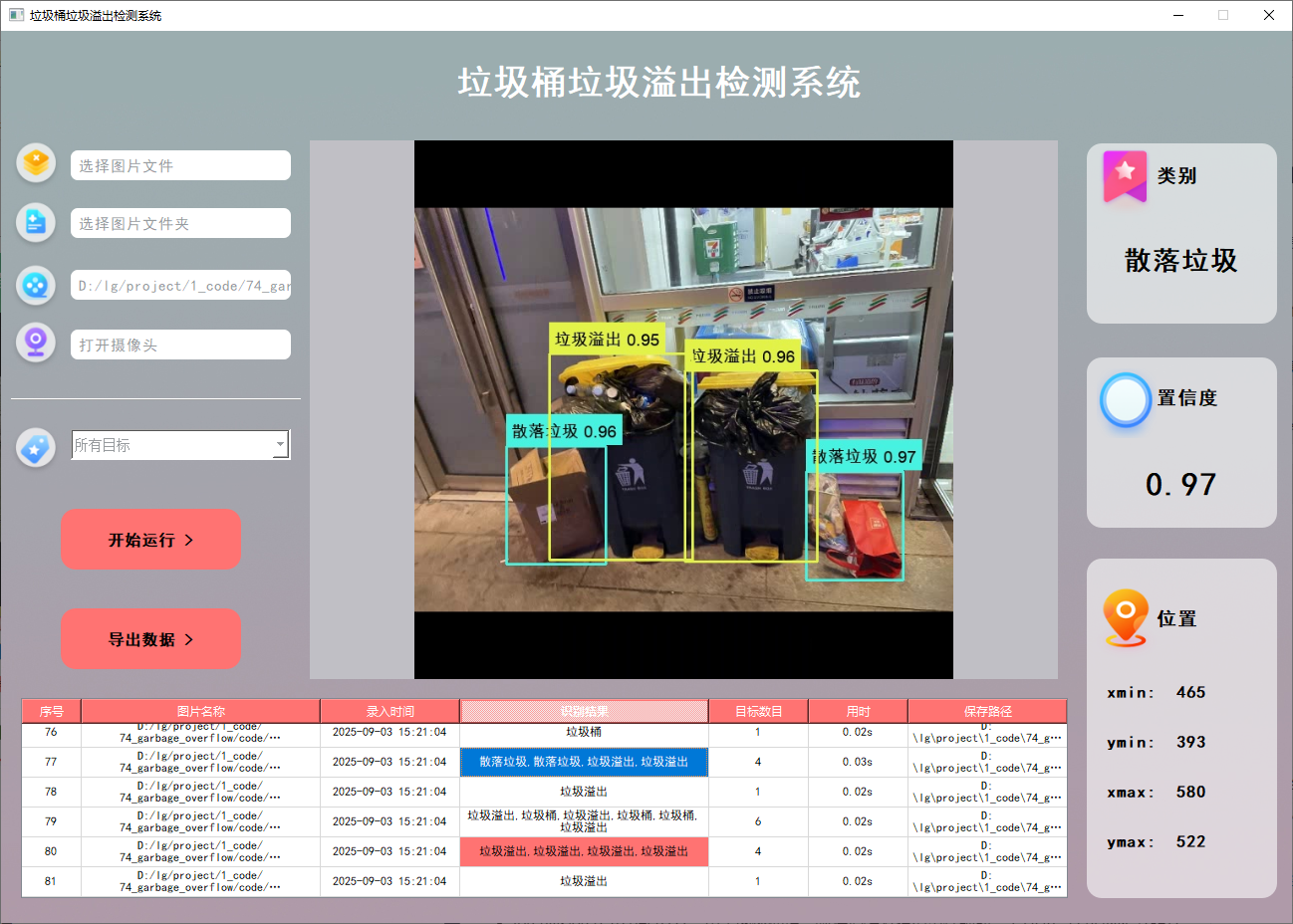Click the blue film-reel video icon
The height and width of the screenshot is (924, 1293).
coord(36,286)
